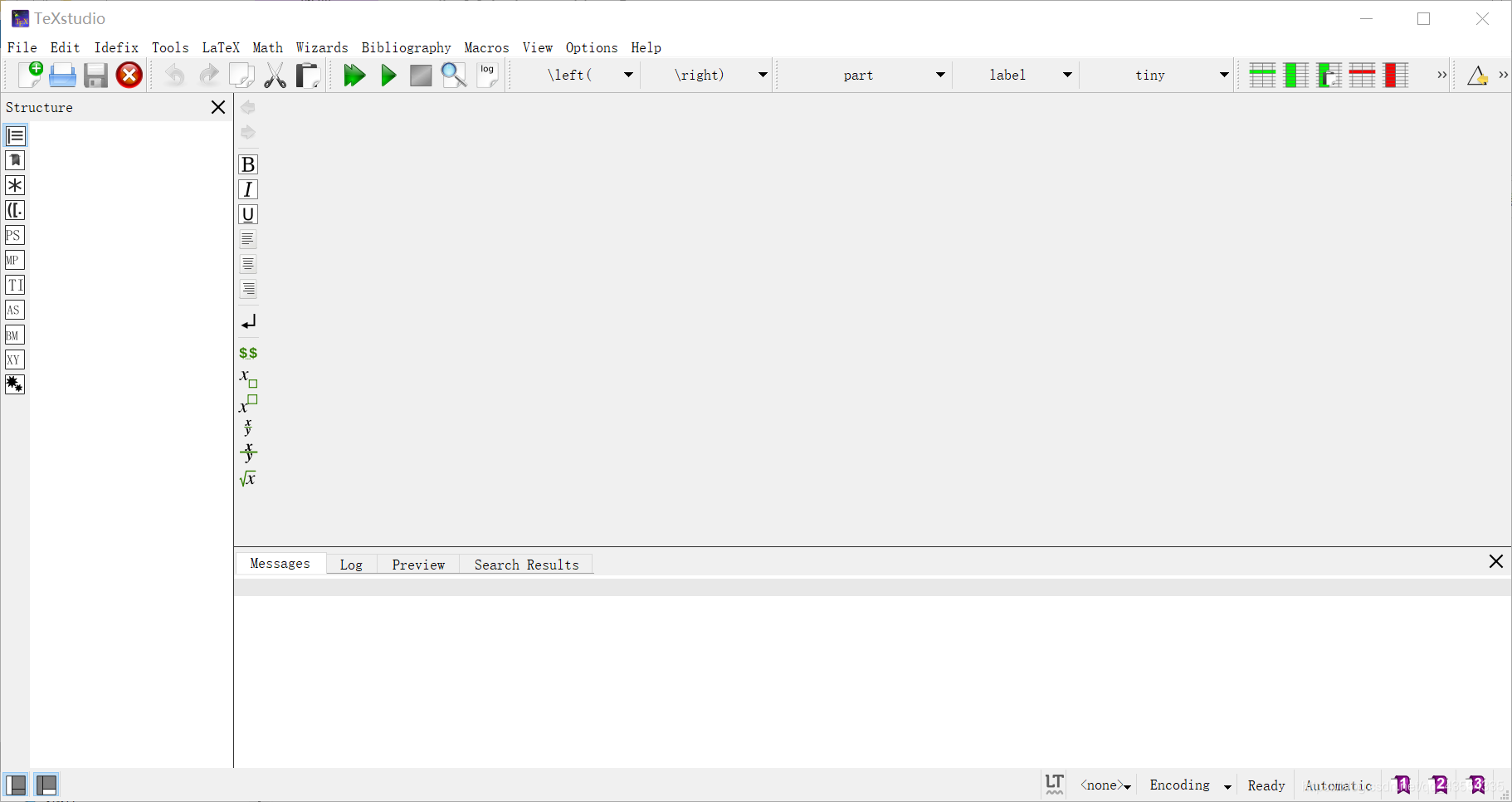Show the AS Asymptote commands panel
1512x802 pixels.
pyautogui.click(x=15, y=310)
